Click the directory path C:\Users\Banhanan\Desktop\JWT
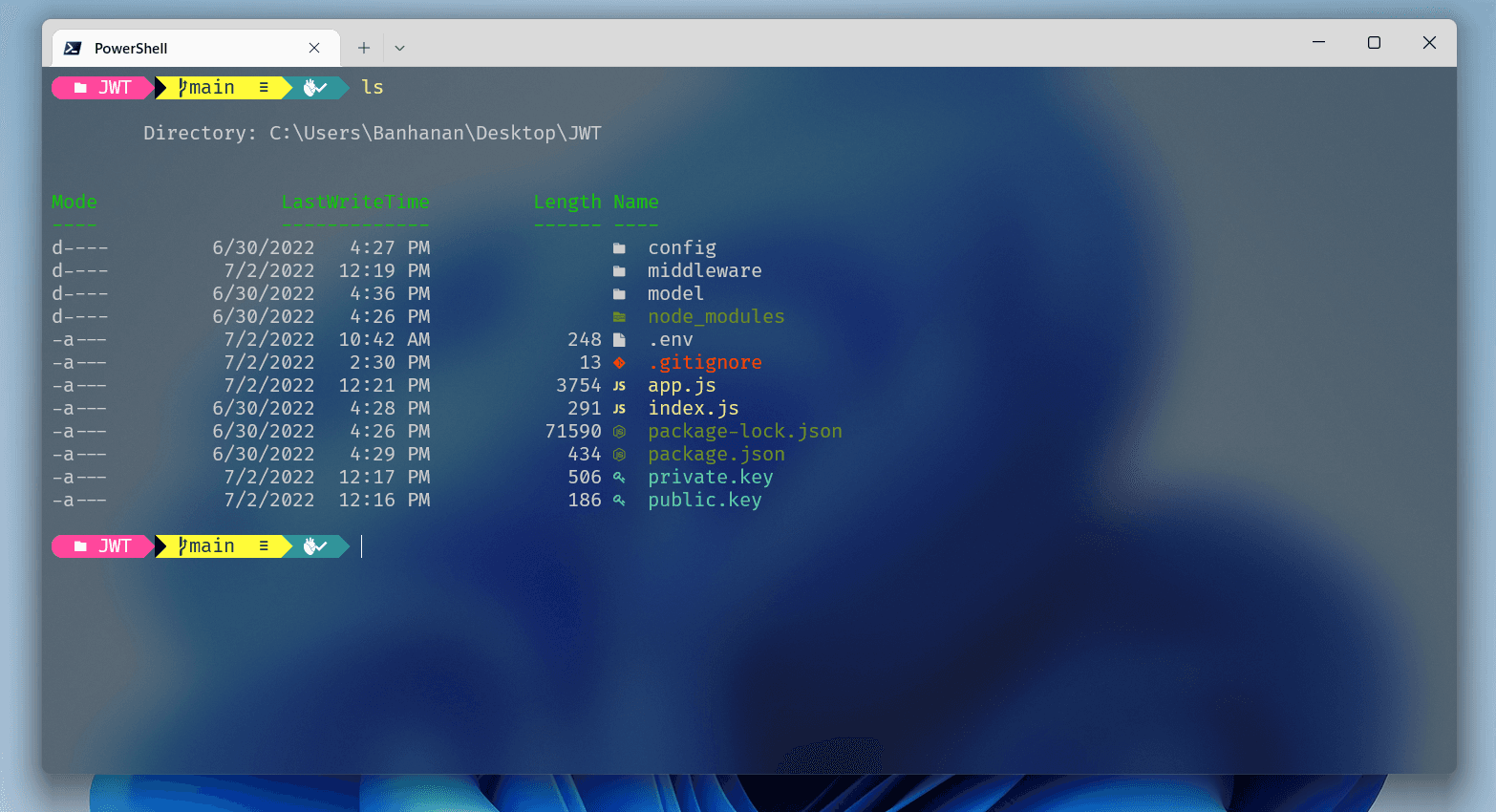The width and height of the screenshot is (1496, 812). [435, 134]
